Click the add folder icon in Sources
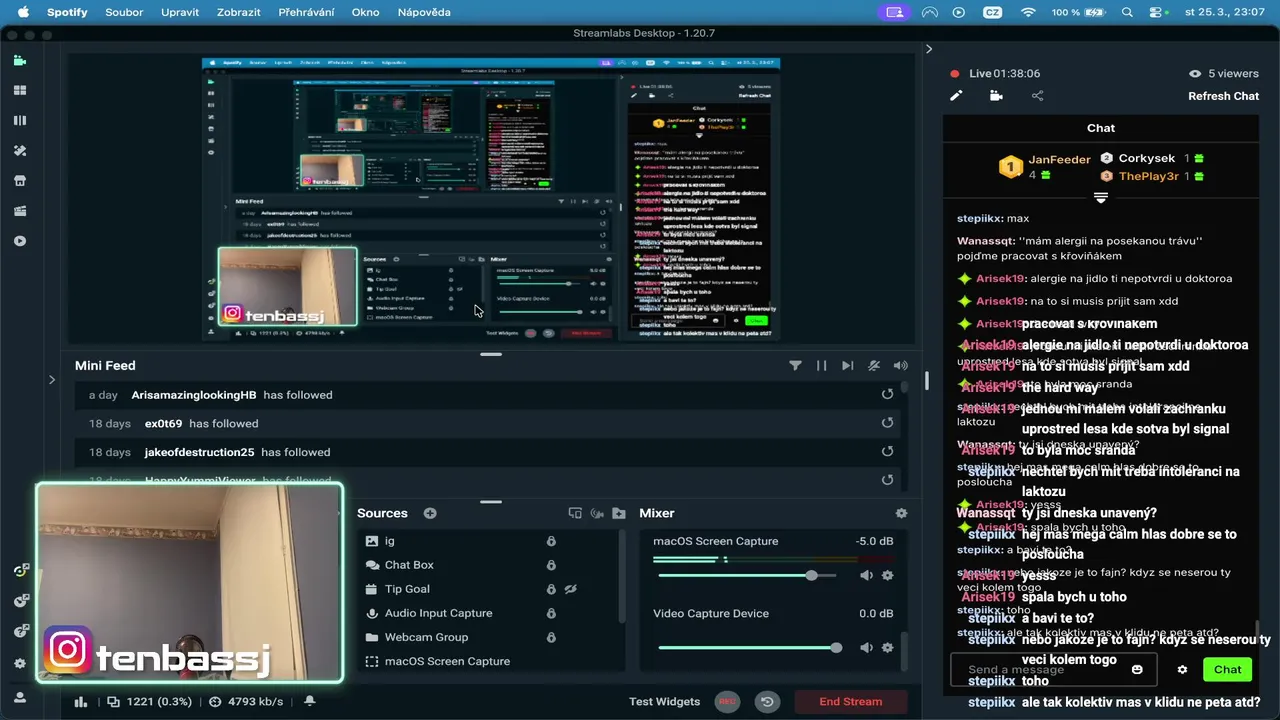Image resolution: width=1280 pixels, height=720 pixels. point(619,513)
